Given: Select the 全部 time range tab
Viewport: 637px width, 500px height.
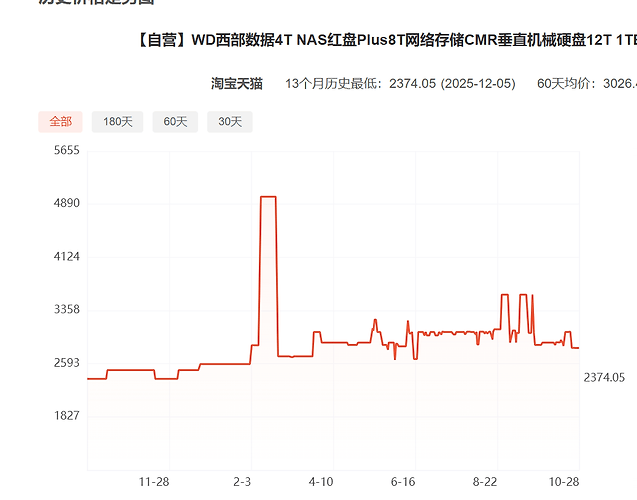Looking at the screenshot, I should pyautogui.click(x=60, y=121).
